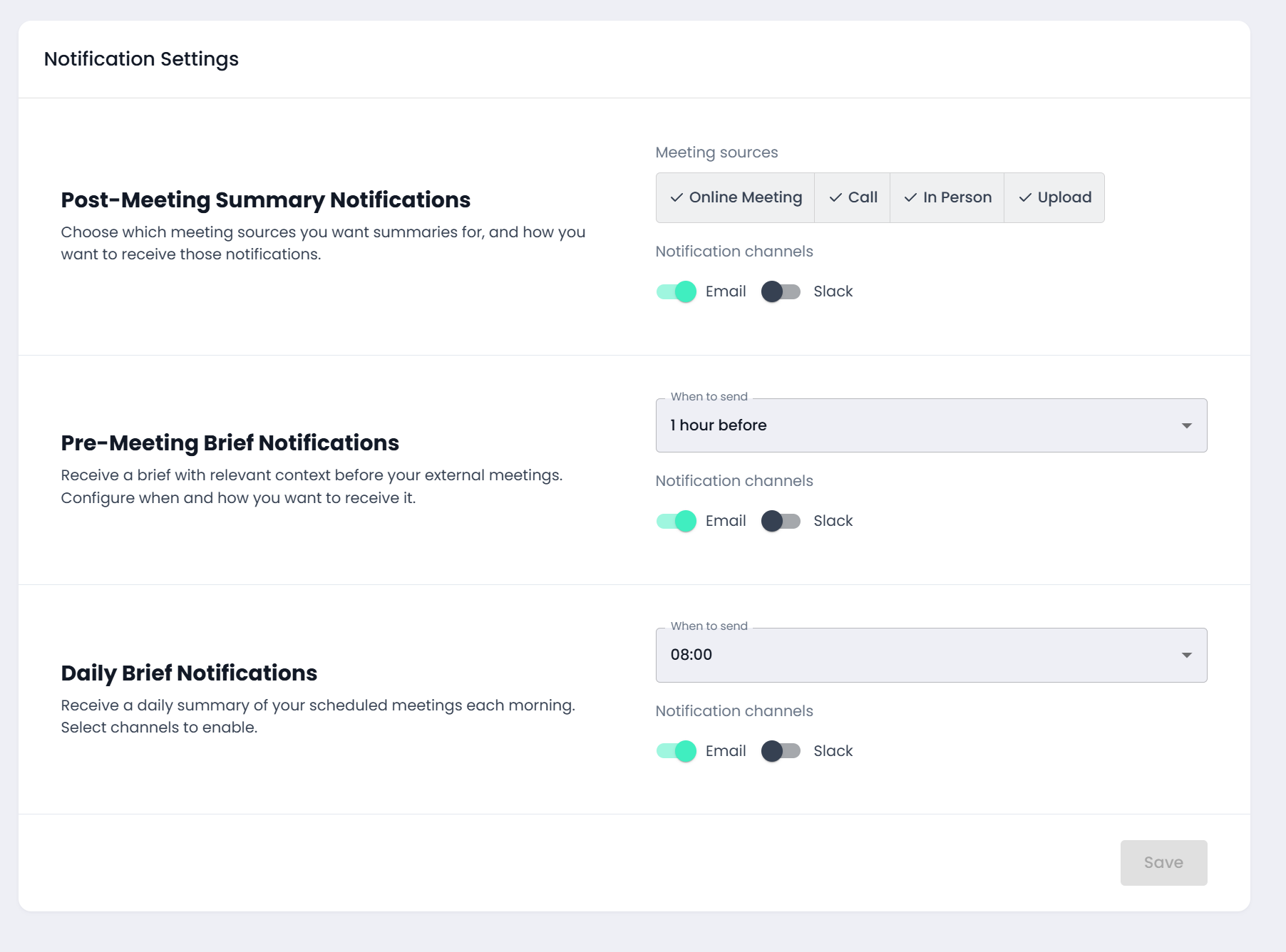Screen dimensions: 1286x952
Task: Click the Notification Settings heading
Action: pos(141,59)
